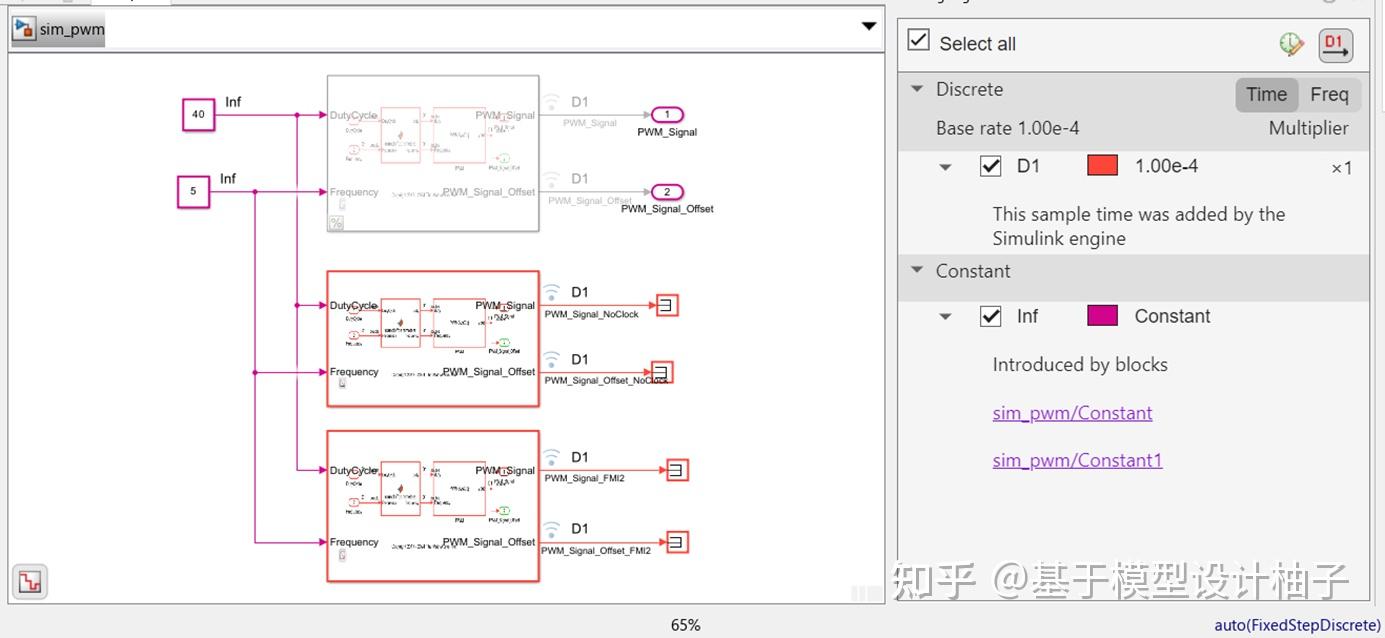
Task: Collapse the Constant section
Action: [x=918, y=270]
